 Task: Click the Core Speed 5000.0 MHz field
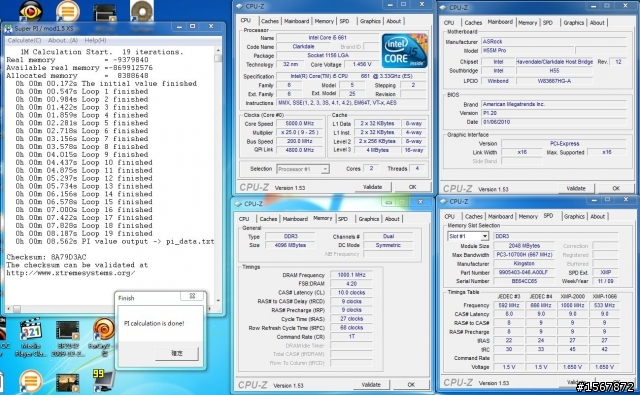[x=300, y=123]
